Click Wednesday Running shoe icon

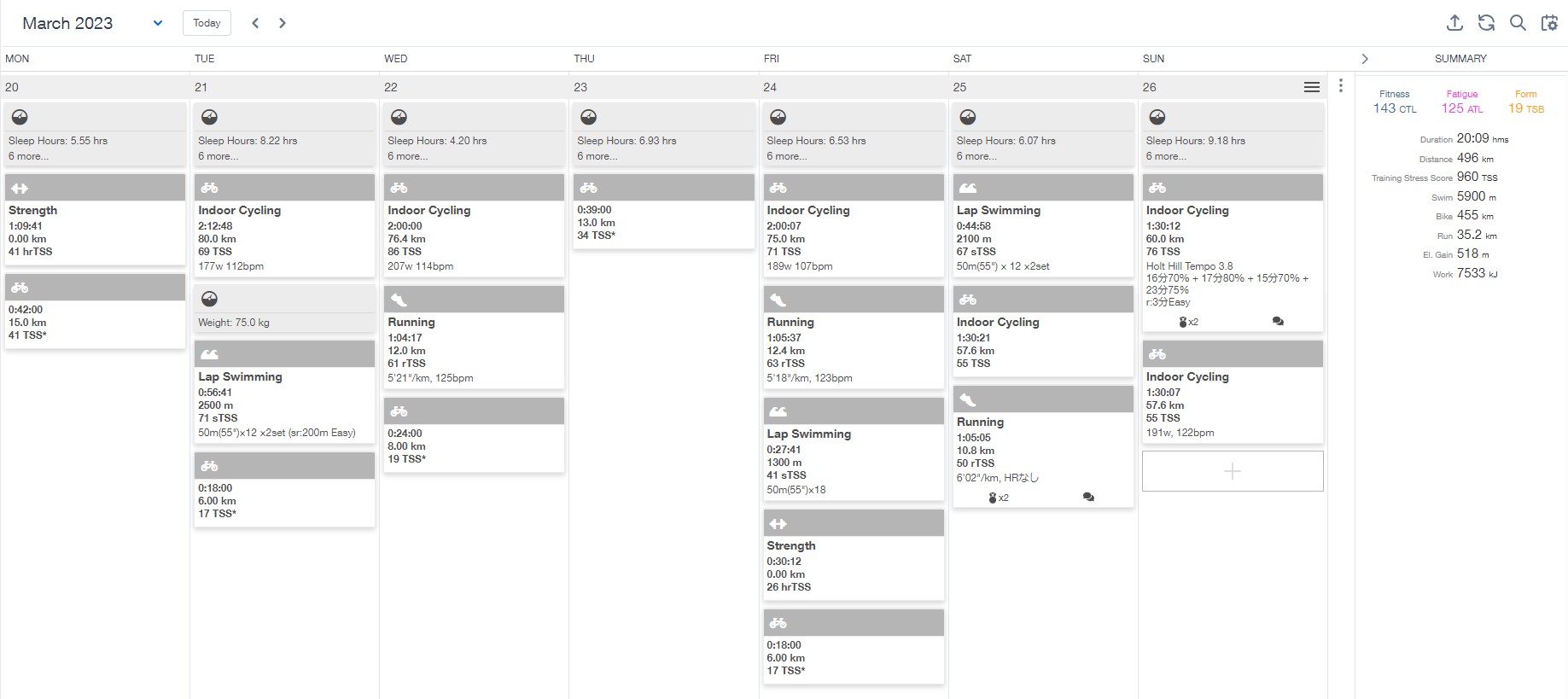(x=399, y=300)
